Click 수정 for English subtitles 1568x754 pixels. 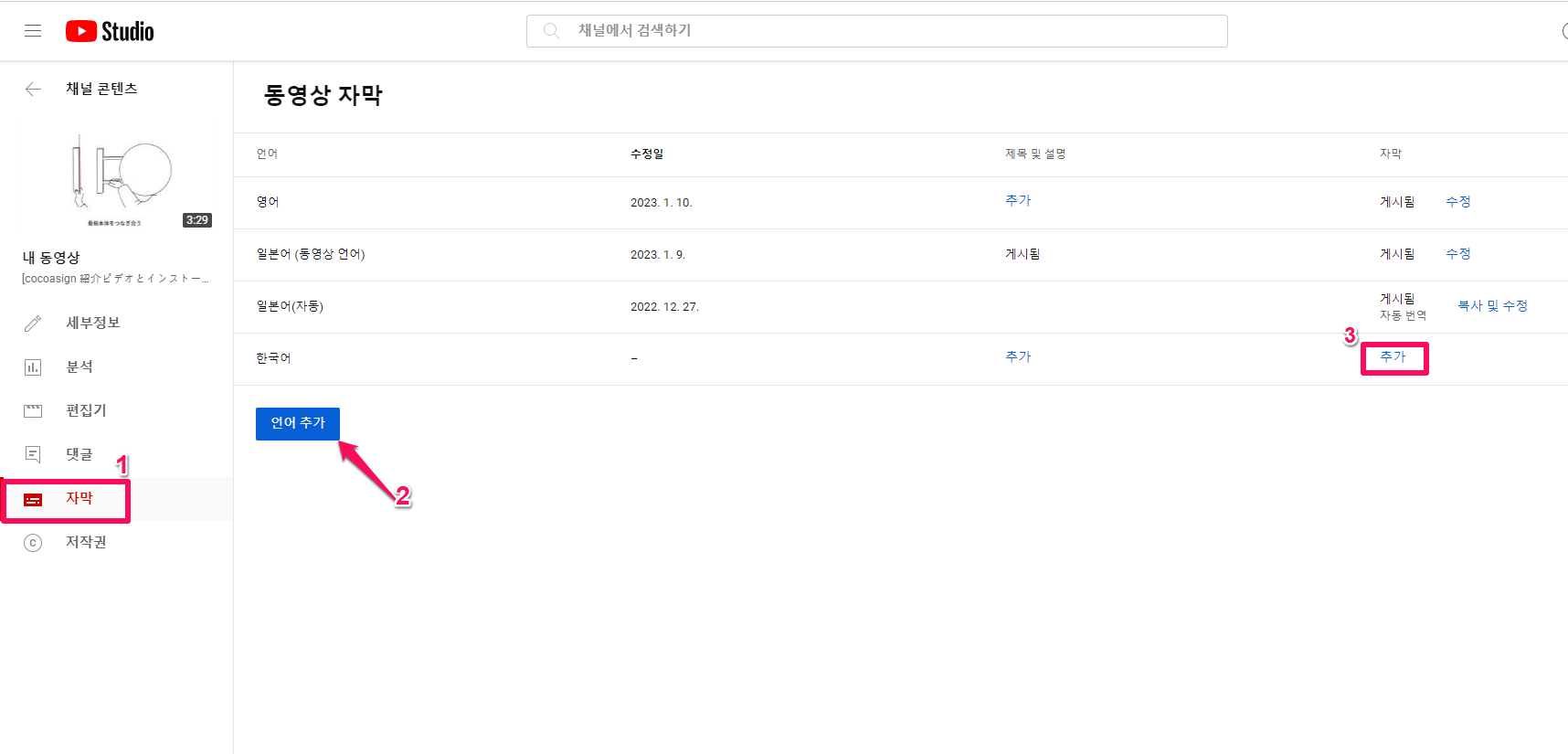(1457, 202)
